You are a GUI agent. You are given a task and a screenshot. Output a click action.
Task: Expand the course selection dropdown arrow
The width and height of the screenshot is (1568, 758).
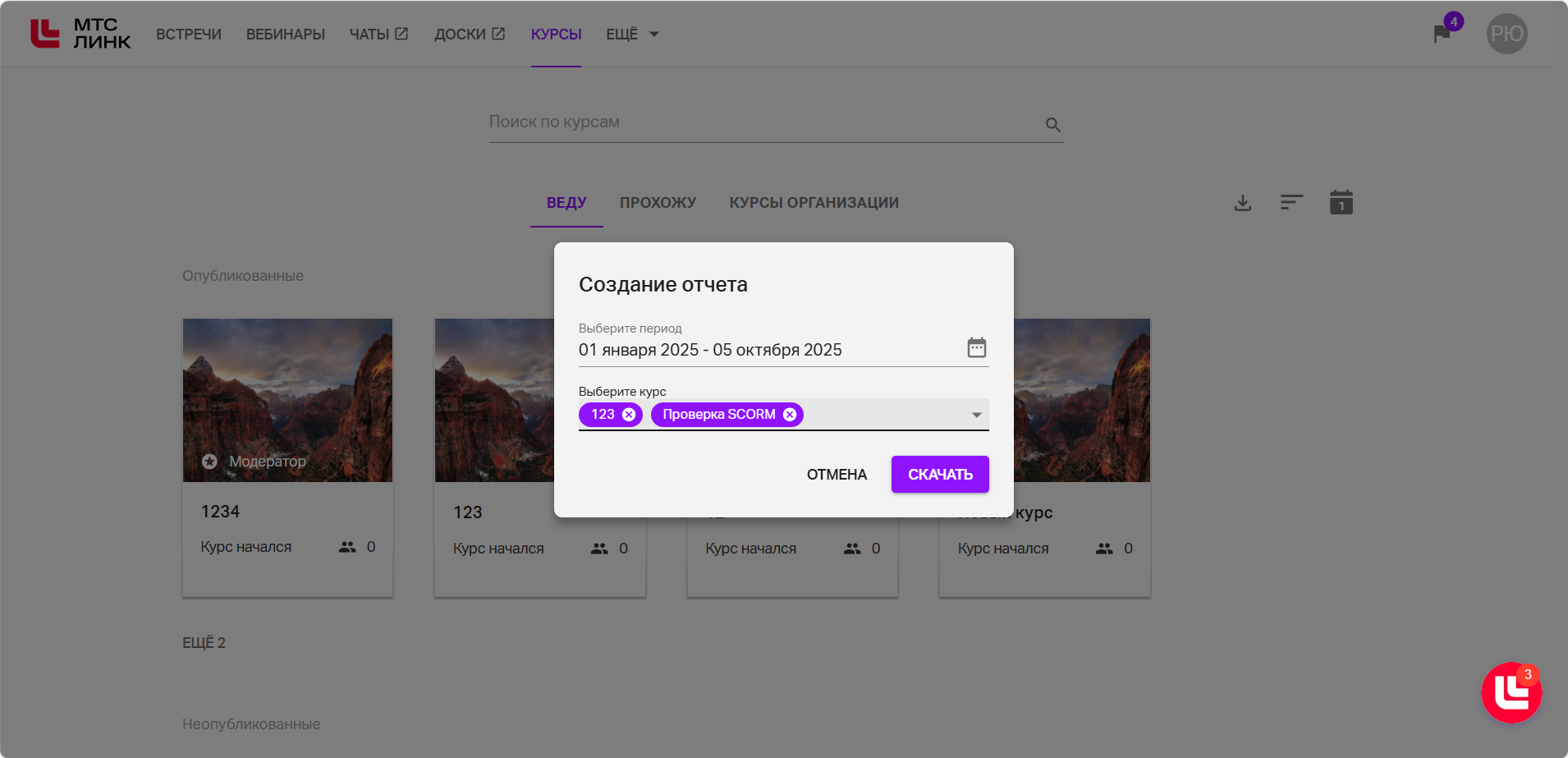pos(976,415)
